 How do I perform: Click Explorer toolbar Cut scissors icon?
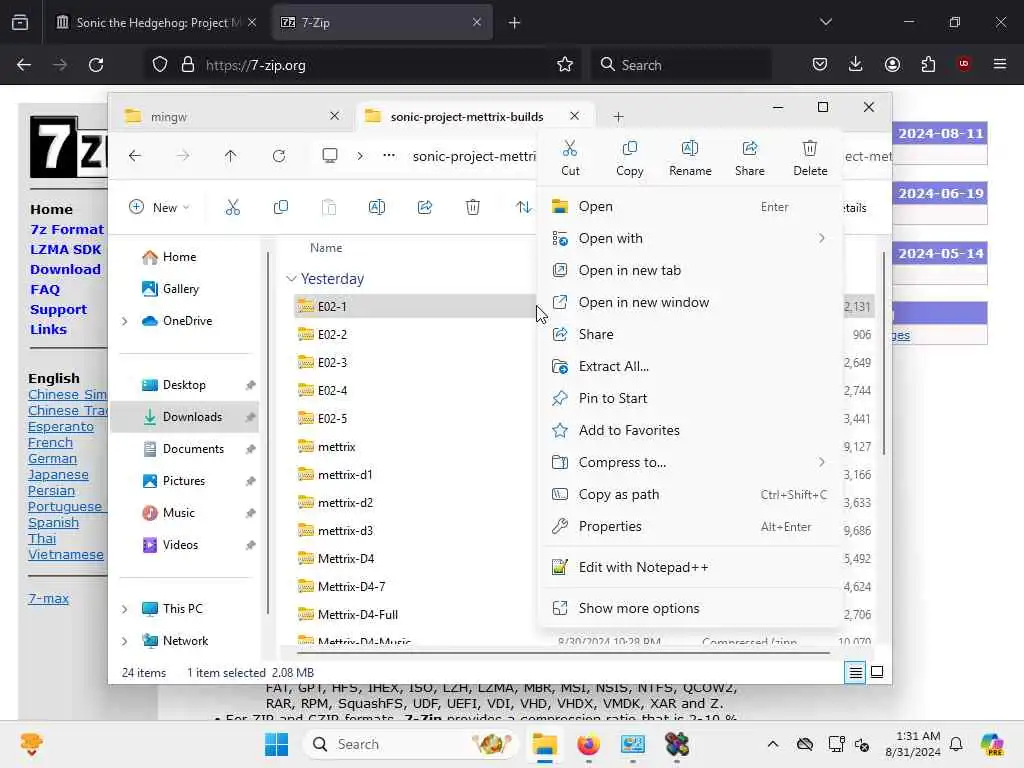click(232, 208)
